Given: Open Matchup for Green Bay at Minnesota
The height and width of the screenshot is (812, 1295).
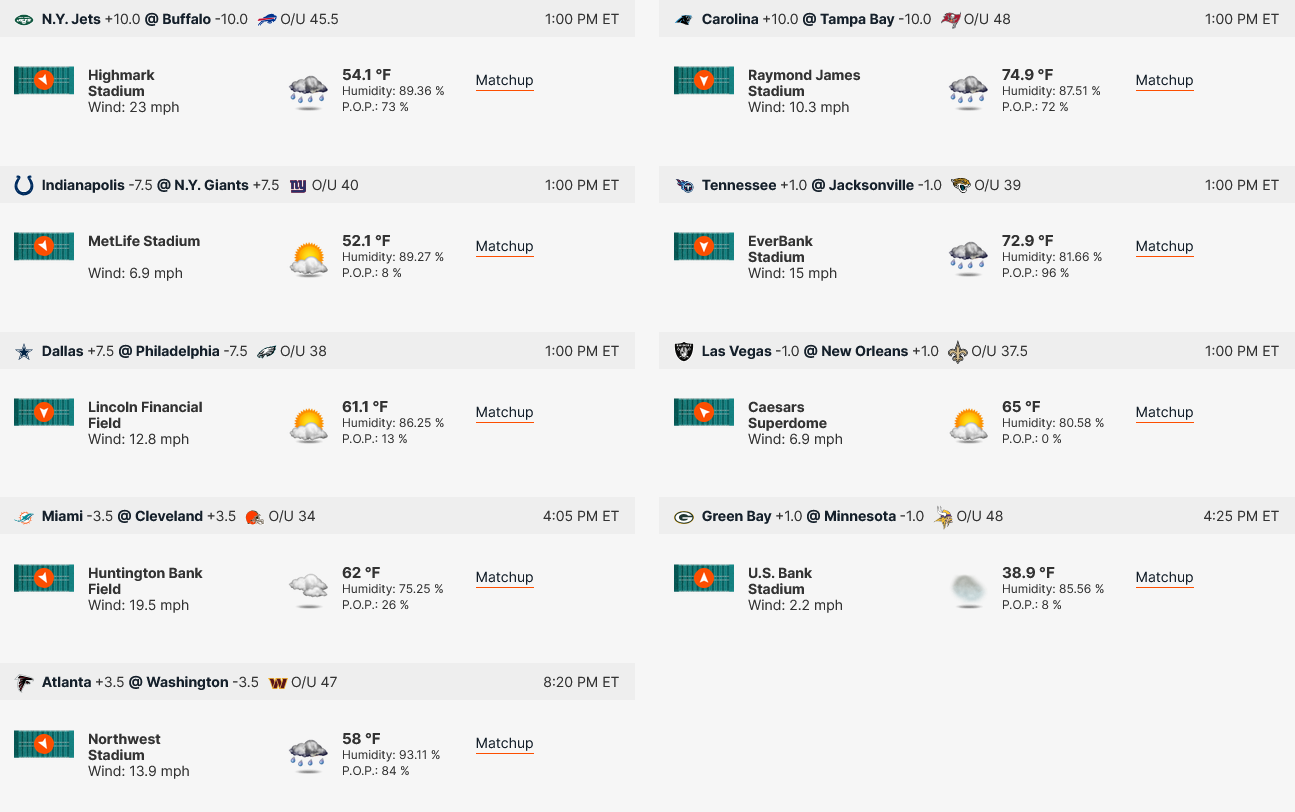Looking at the screenshot, I should pyautogui.click(x=1164, y=578).
